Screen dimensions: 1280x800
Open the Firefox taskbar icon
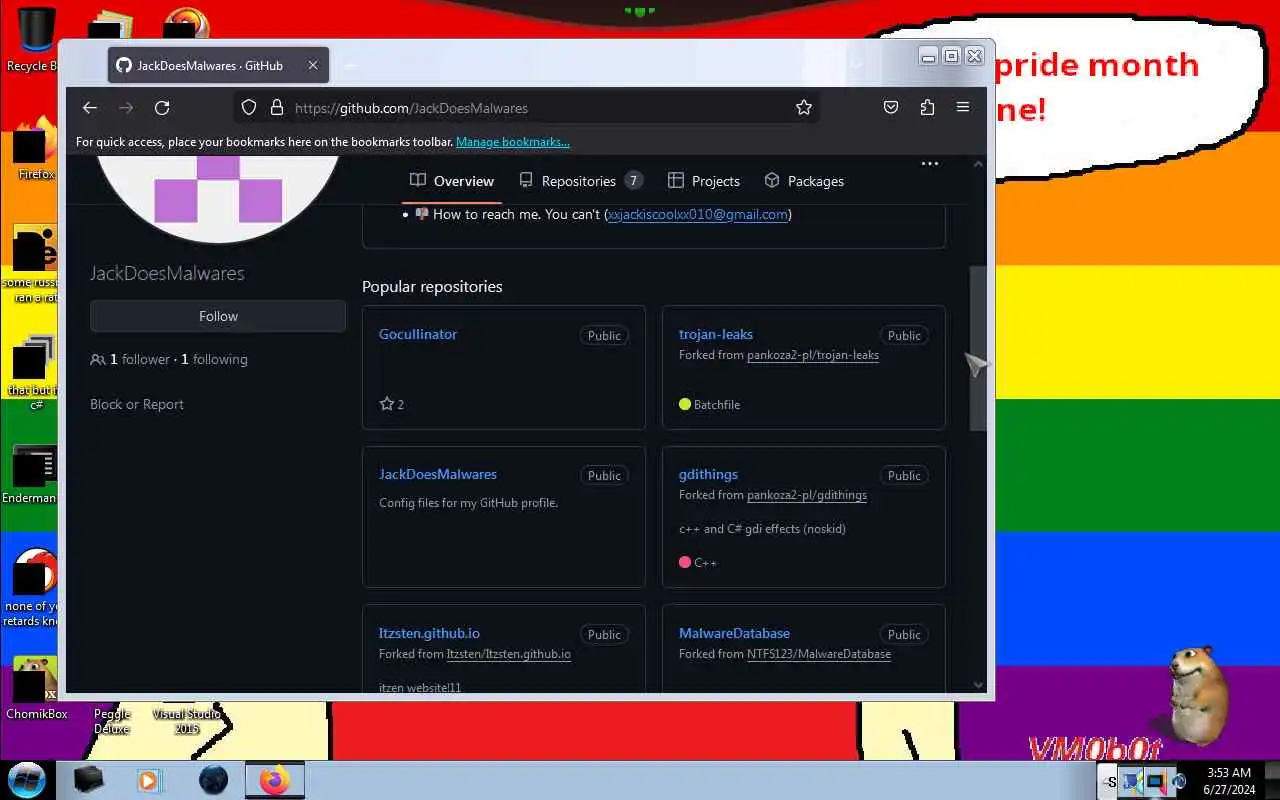pos(274,780)
